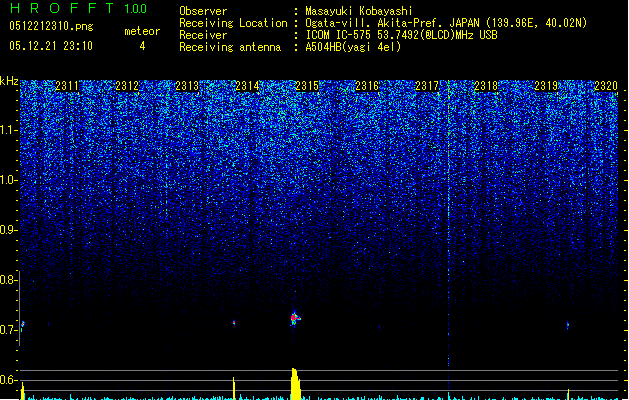Click the 0.8 kHz axis label
Image resolution: width=629 pixels, height=400 pixels.
click(x=9, y=280)
